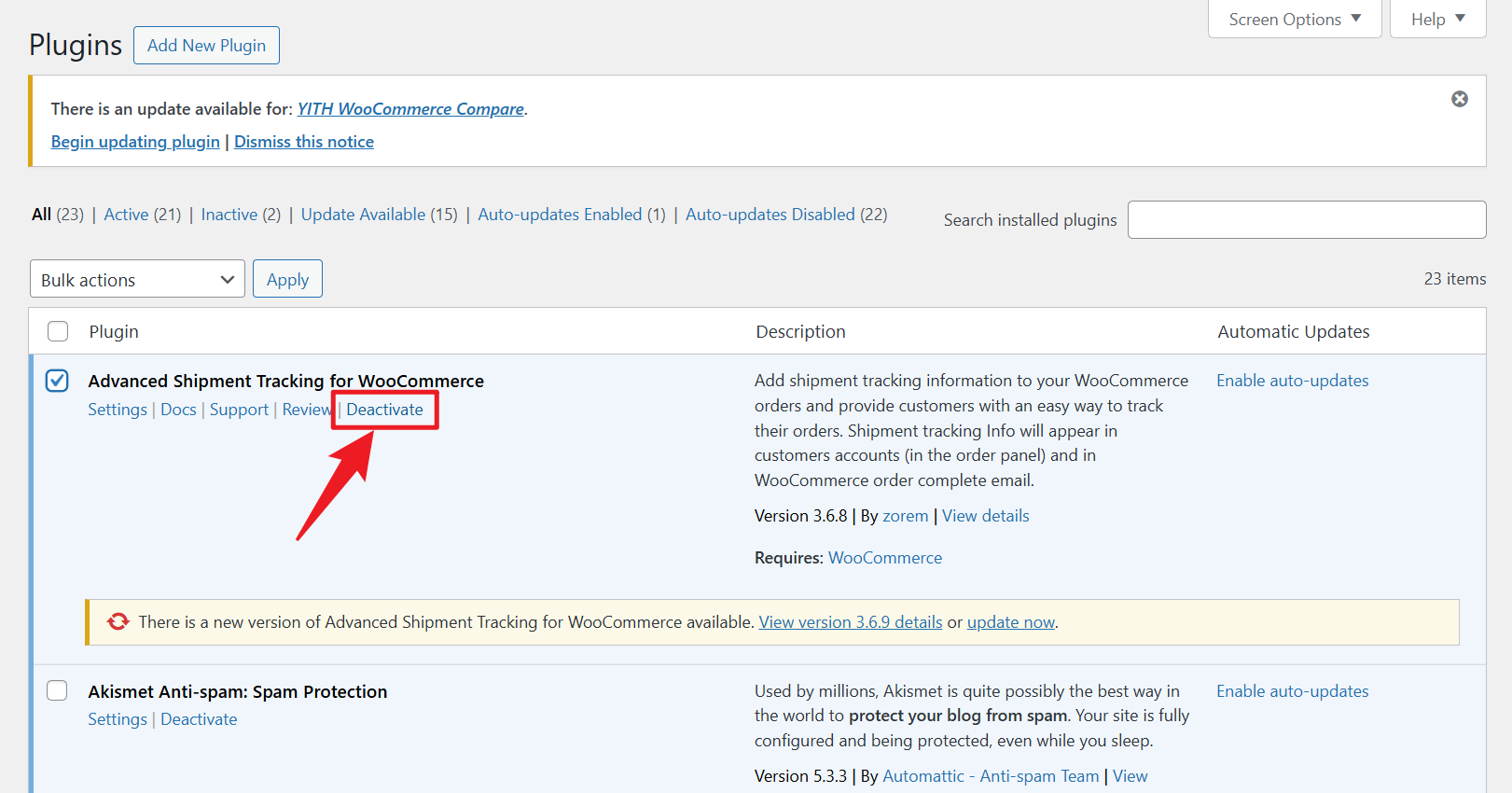1512x793 pixels.
Task: Open Support for Advanced Shipment Tracking
Action: (x=239, y=410)
